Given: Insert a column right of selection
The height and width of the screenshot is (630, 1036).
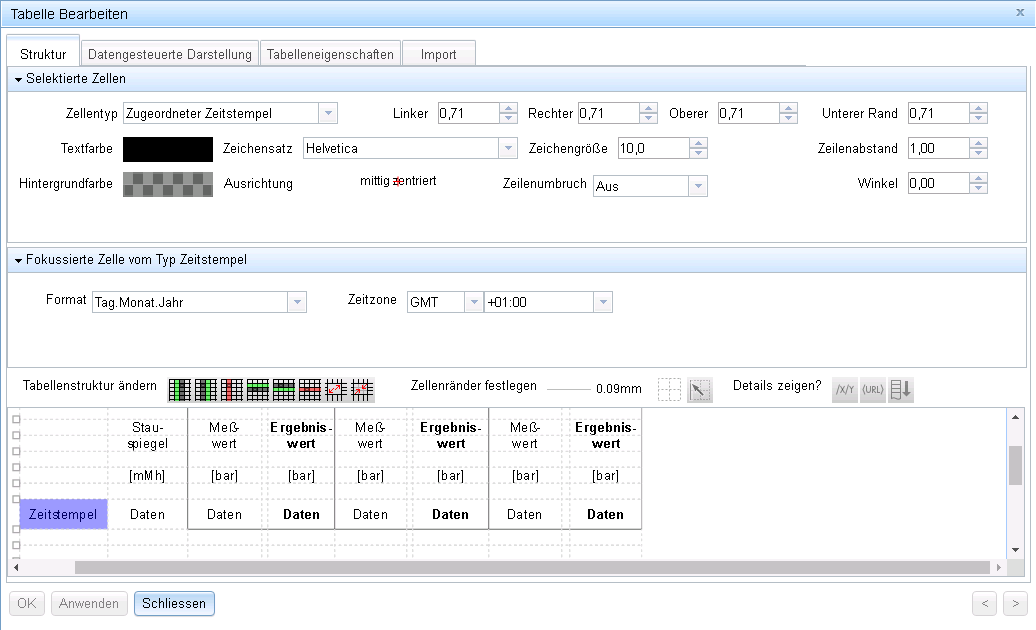Looking at the screenshot, I should [x=205, y=389].
